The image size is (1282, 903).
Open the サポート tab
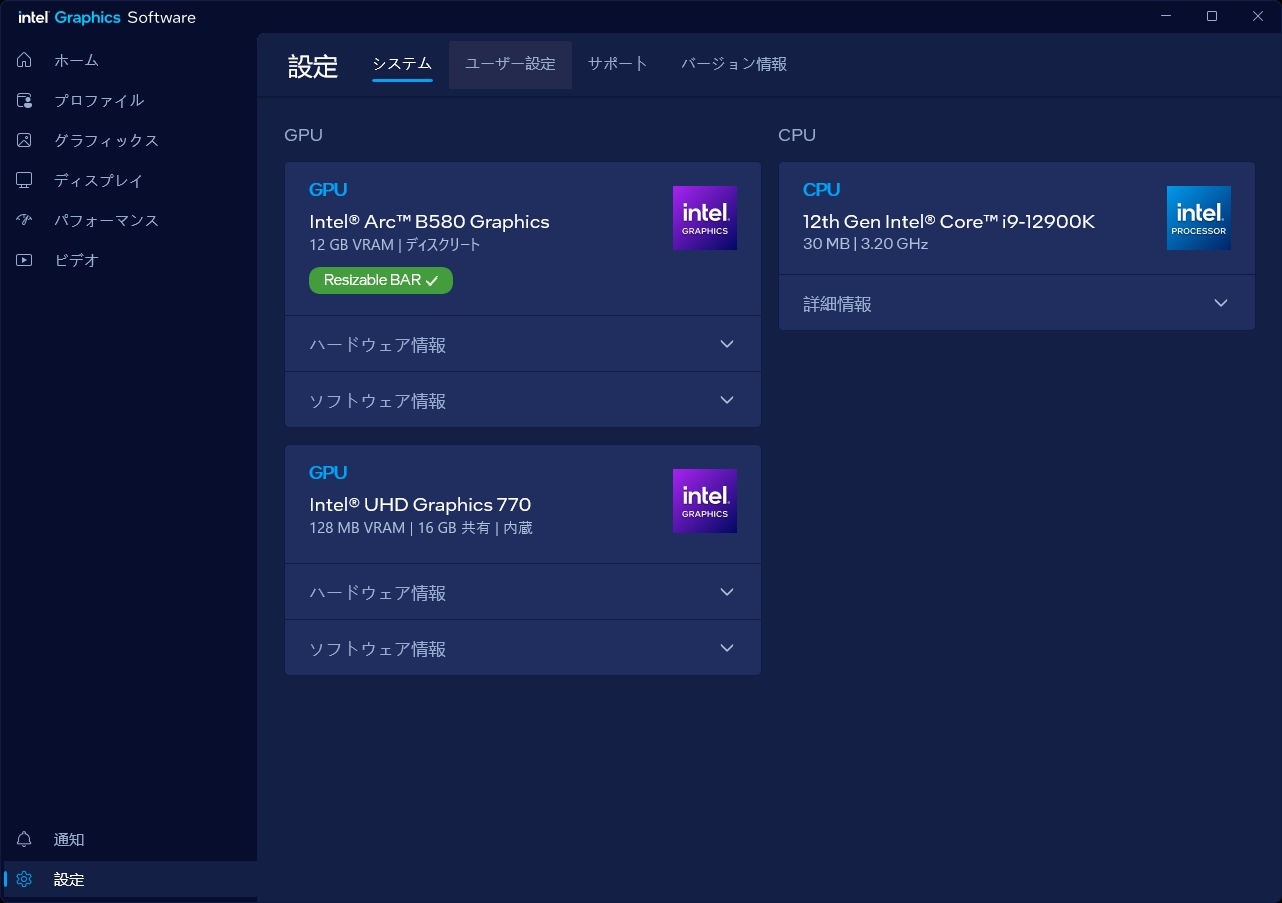click(x=618, y=64)
